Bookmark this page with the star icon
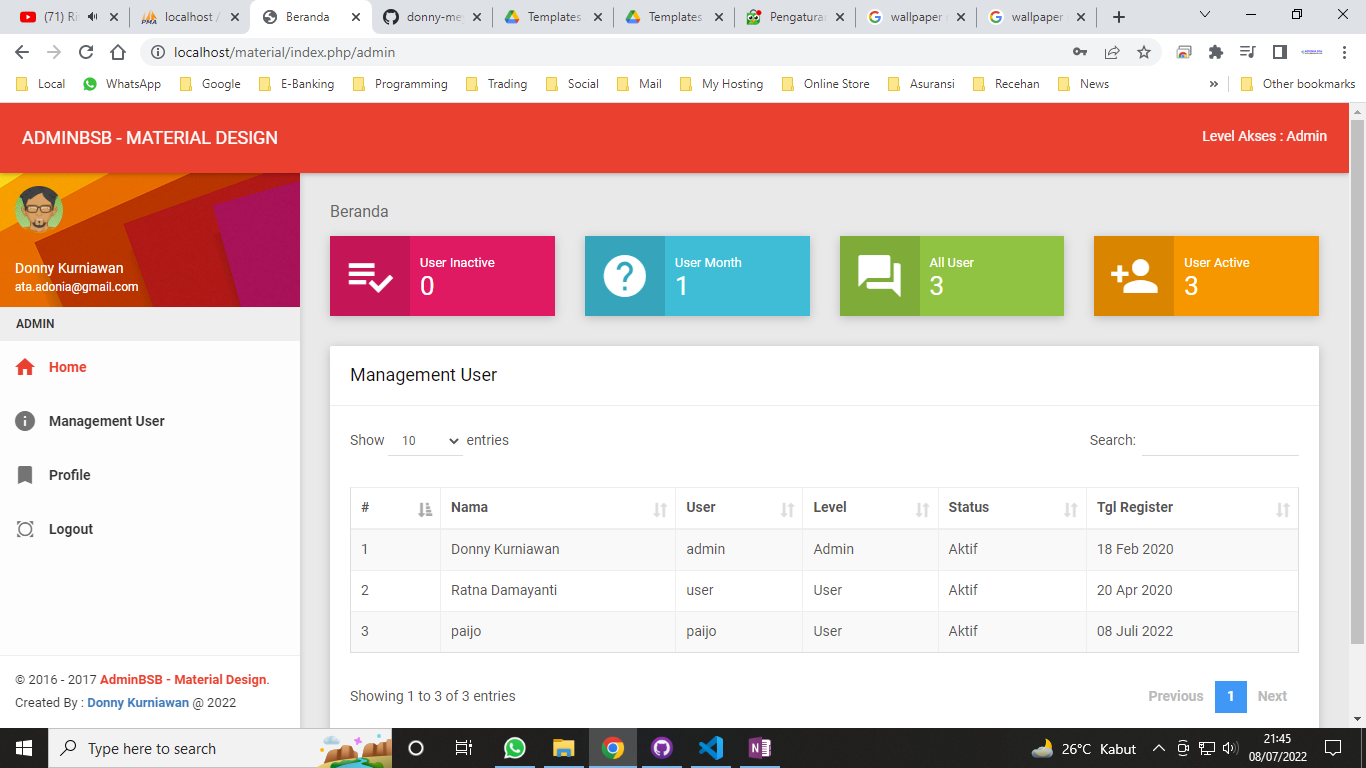 click(x=1144, y=52)
